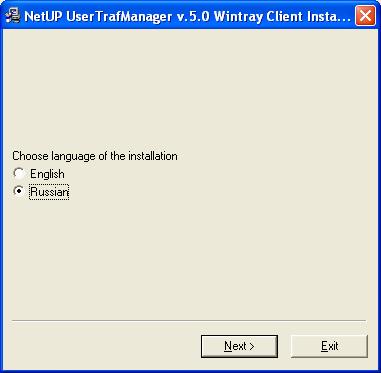
Task: Close the installer window with red X
Action: (x=365, y=16)
